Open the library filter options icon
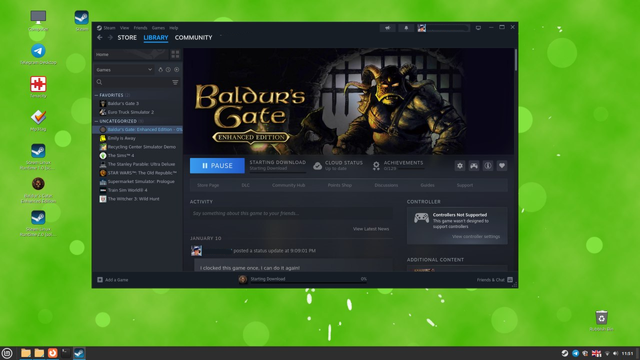This screenshot has height=360, width=640. click(x=175, y=82)
